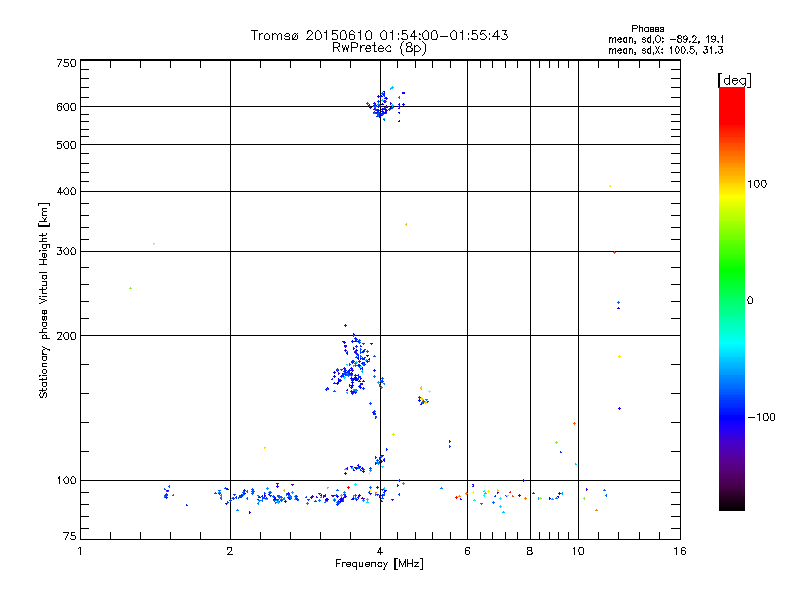Click the x-axis tick label '6'
800x600 pixels.
point(467,551)
